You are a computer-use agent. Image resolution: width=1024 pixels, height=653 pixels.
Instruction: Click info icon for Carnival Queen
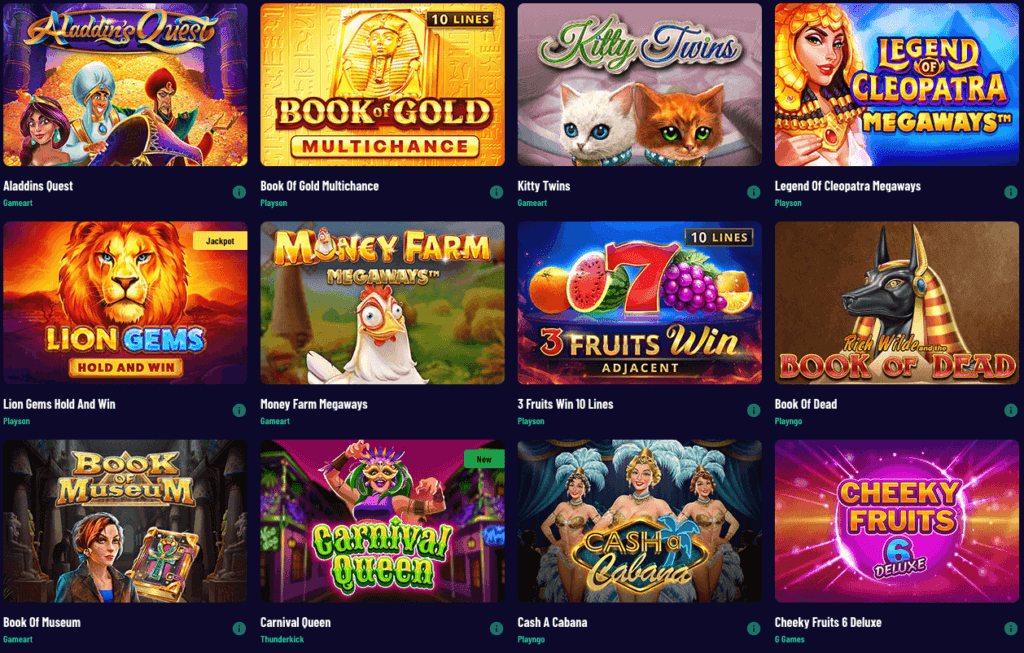tap(496, 628)
